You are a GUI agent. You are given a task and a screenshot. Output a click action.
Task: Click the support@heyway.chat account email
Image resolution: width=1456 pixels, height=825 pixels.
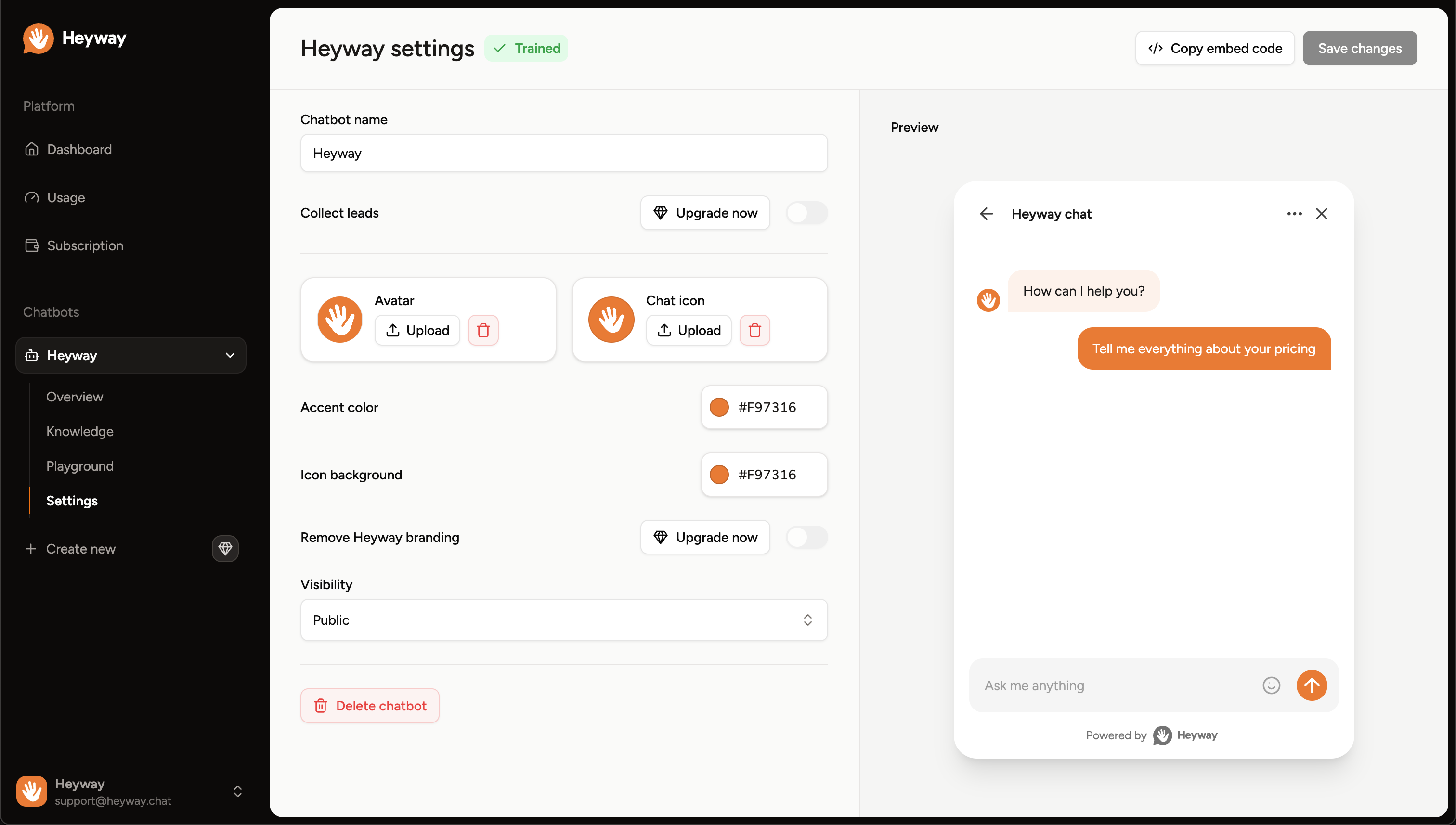point(113,800)
